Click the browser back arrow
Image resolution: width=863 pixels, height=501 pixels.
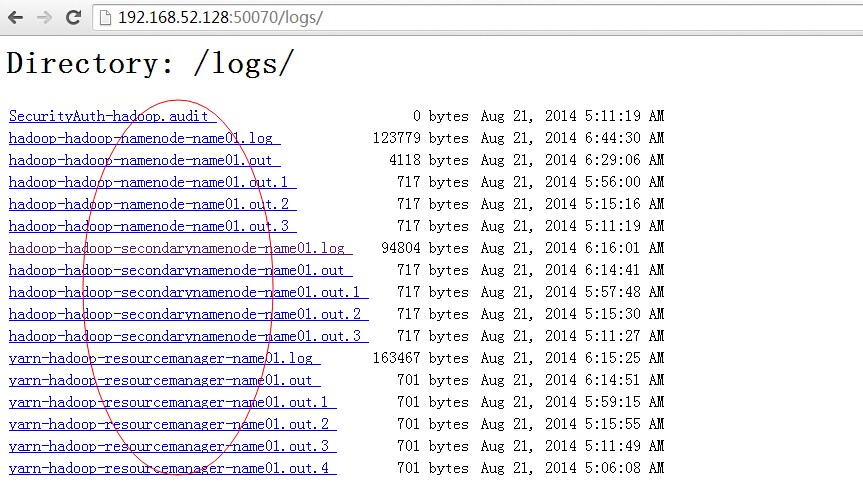pyautogui.click(x=16, y=18)
